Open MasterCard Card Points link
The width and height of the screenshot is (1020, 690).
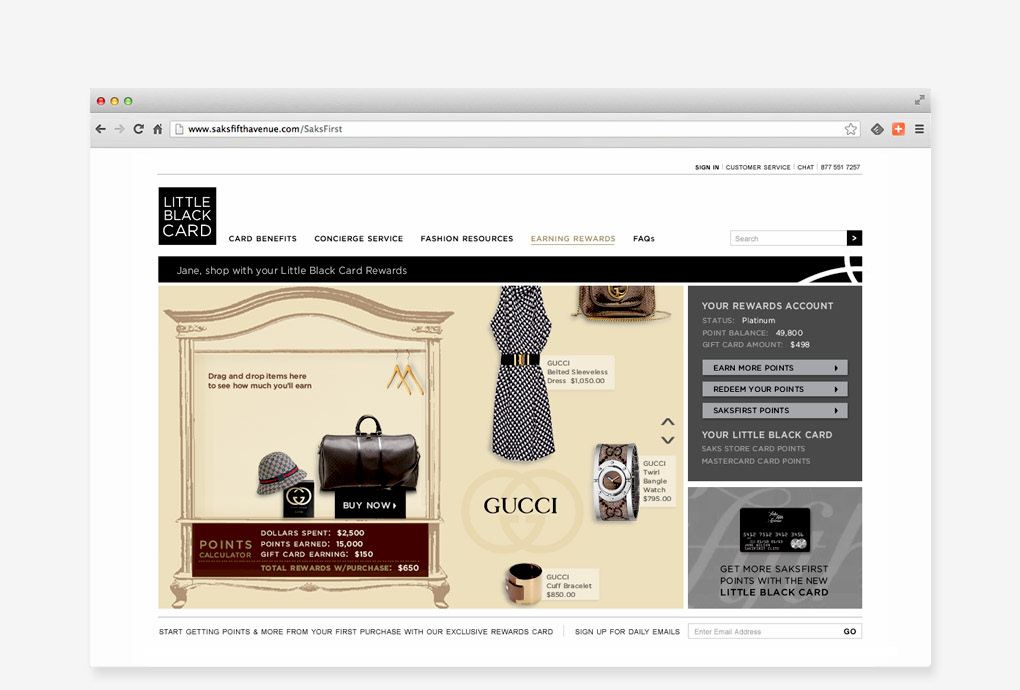pyautogui.click(x=756, y=461)
